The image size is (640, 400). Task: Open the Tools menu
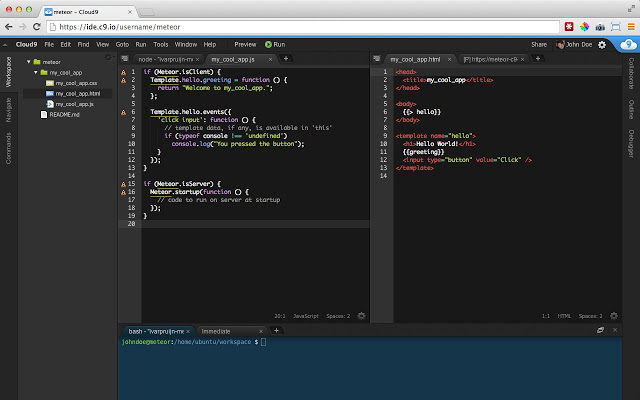(161, 44)
